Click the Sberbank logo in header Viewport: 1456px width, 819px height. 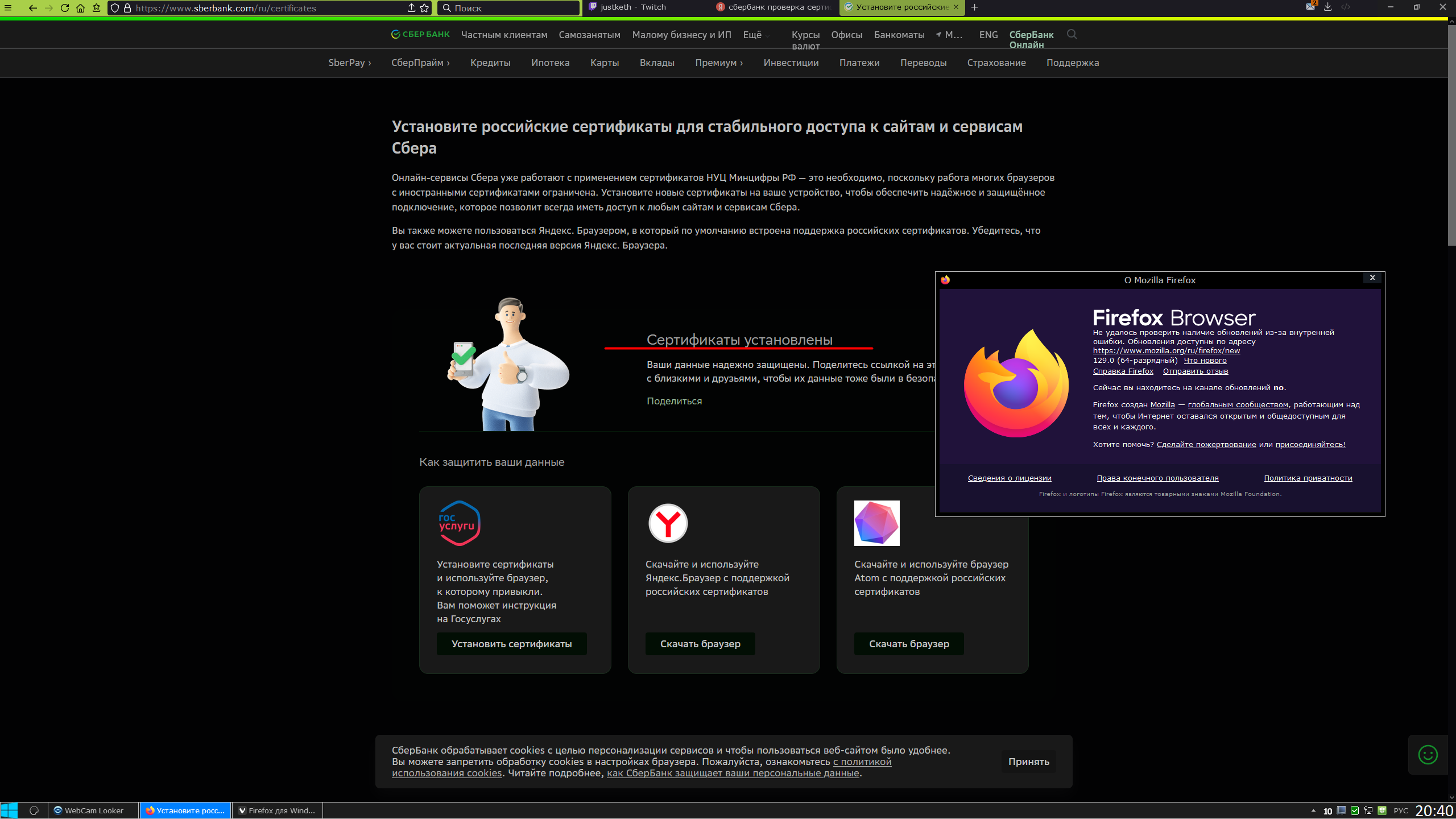[x=420, y=34]
